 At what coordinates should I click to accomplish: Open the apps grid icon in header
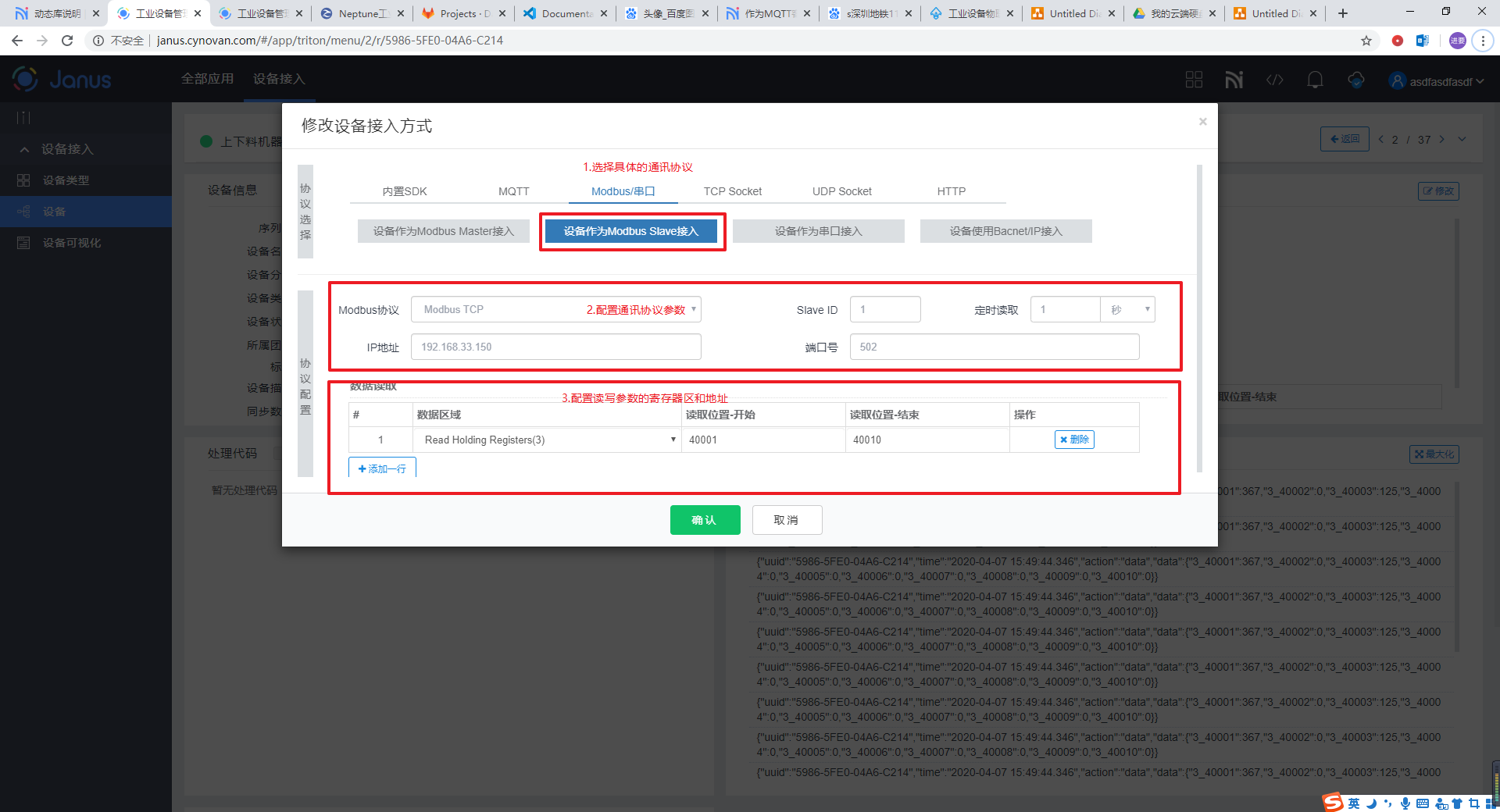click(x=1194, y=80)
